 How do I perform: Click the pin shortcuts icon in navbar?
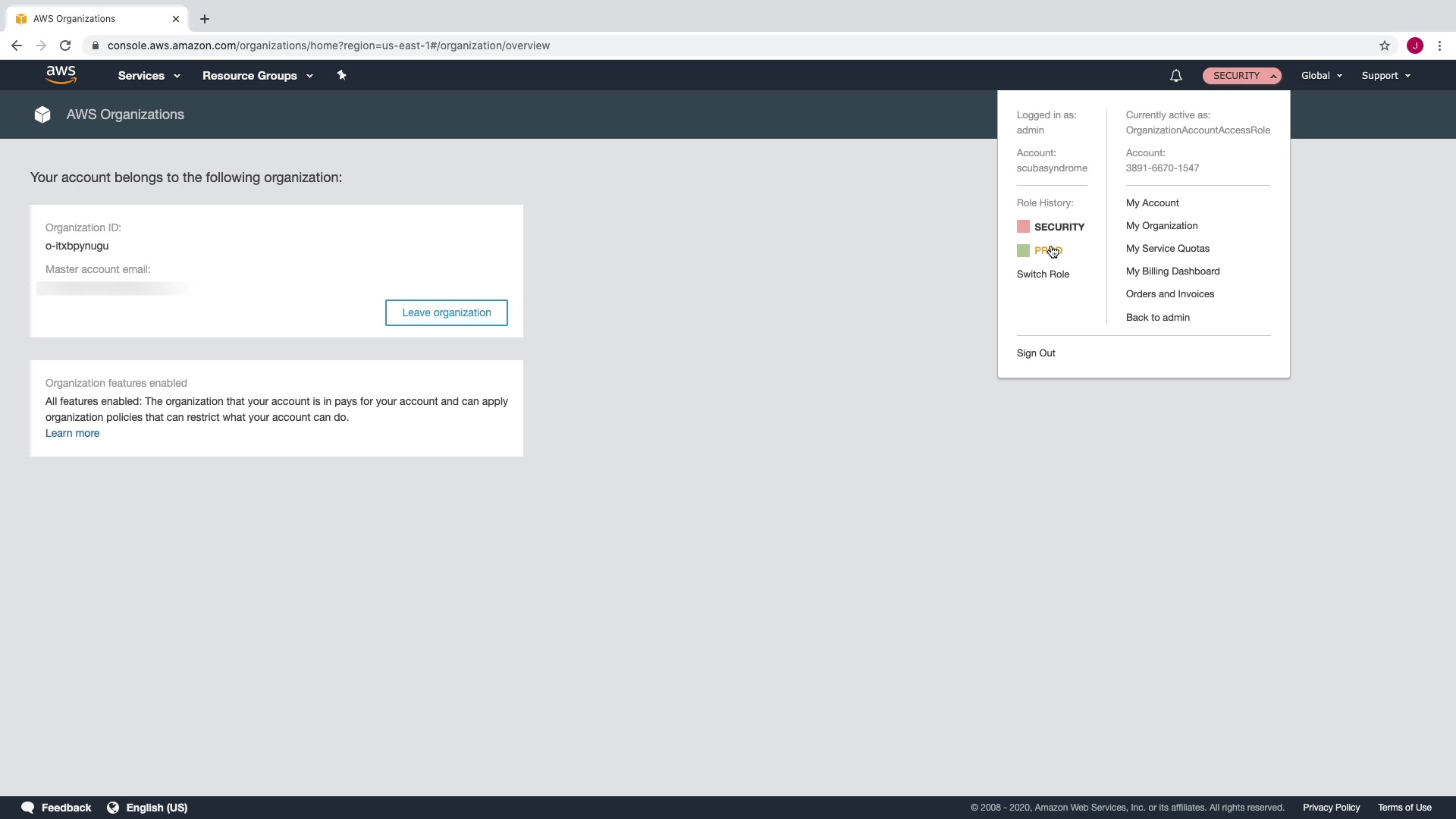coord(341,75)
